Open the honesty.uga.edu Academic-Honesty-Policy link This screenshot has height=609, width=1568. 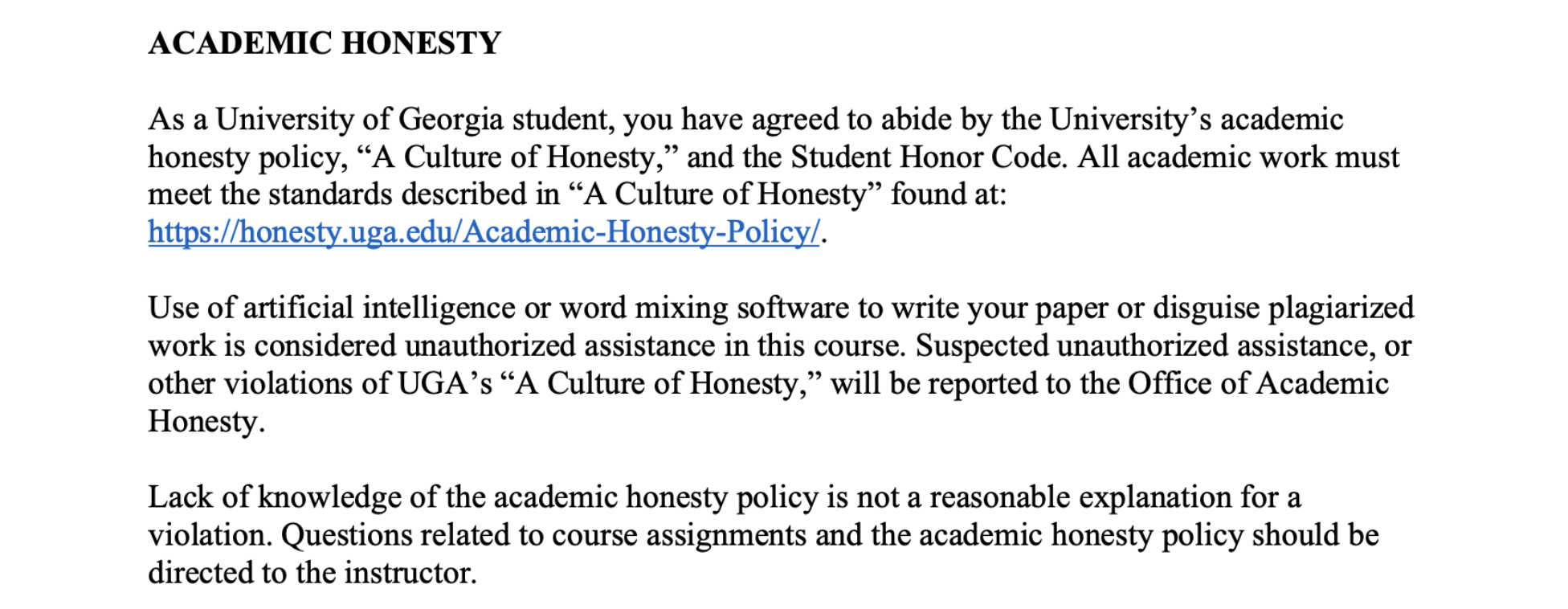(x=484, y=232)
